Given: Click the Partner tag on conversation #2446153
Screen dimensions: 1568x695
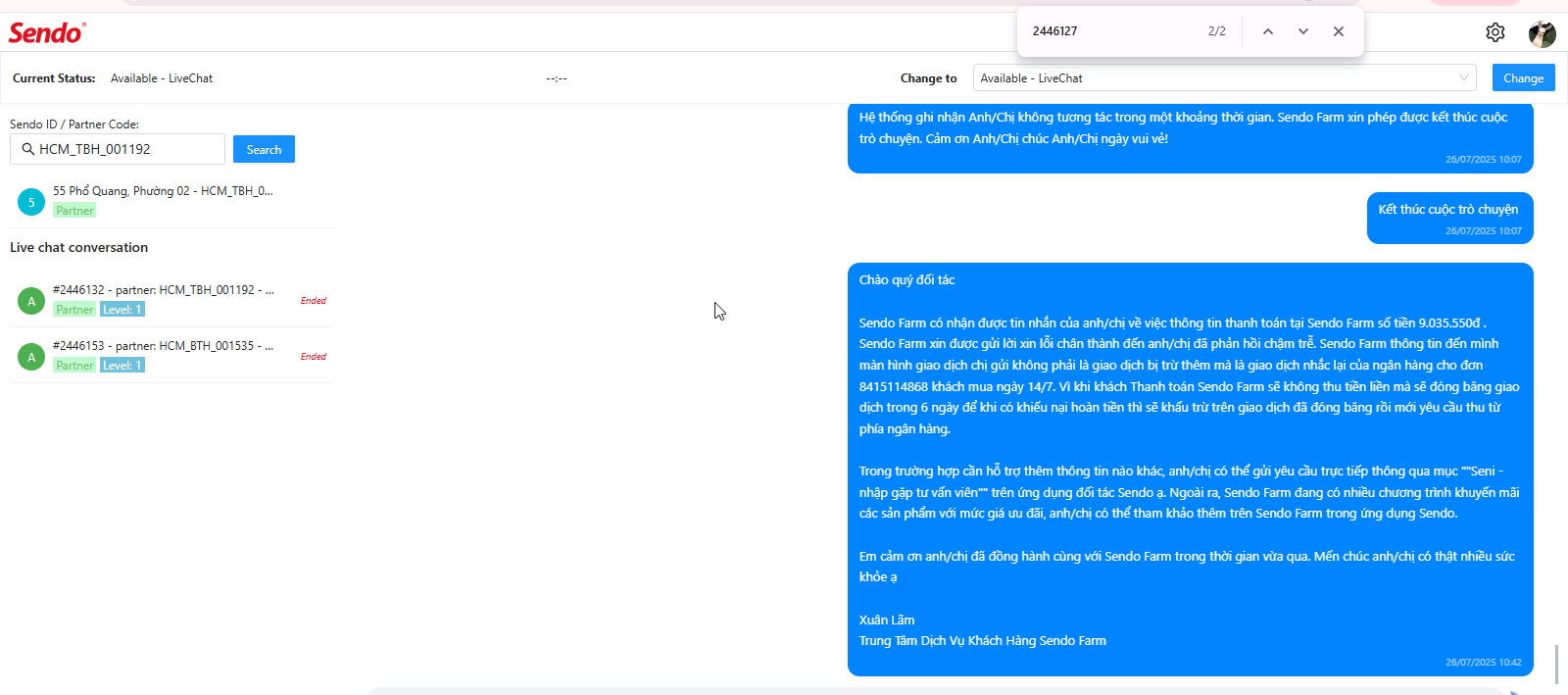Looking at the screenshot, I should pyautogui.click(x=74, y=366).
